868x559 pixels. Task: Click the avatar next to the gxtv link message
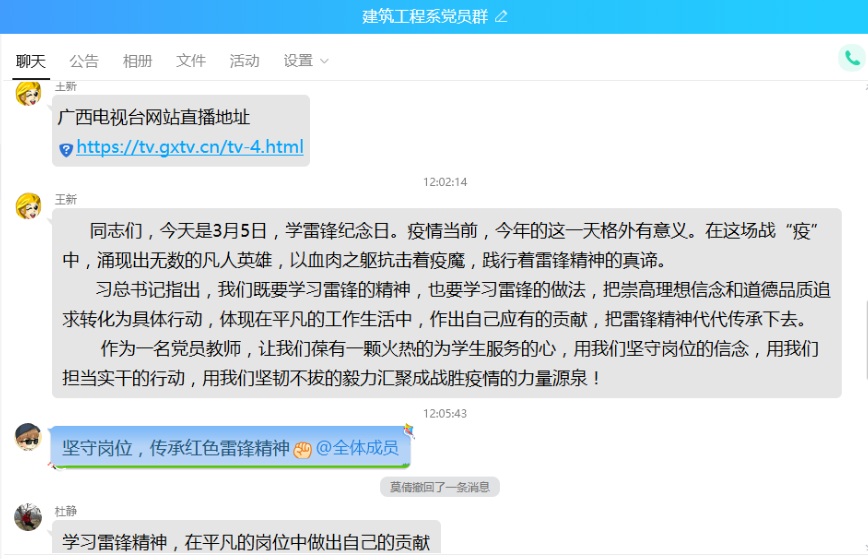tap(28, 93)
